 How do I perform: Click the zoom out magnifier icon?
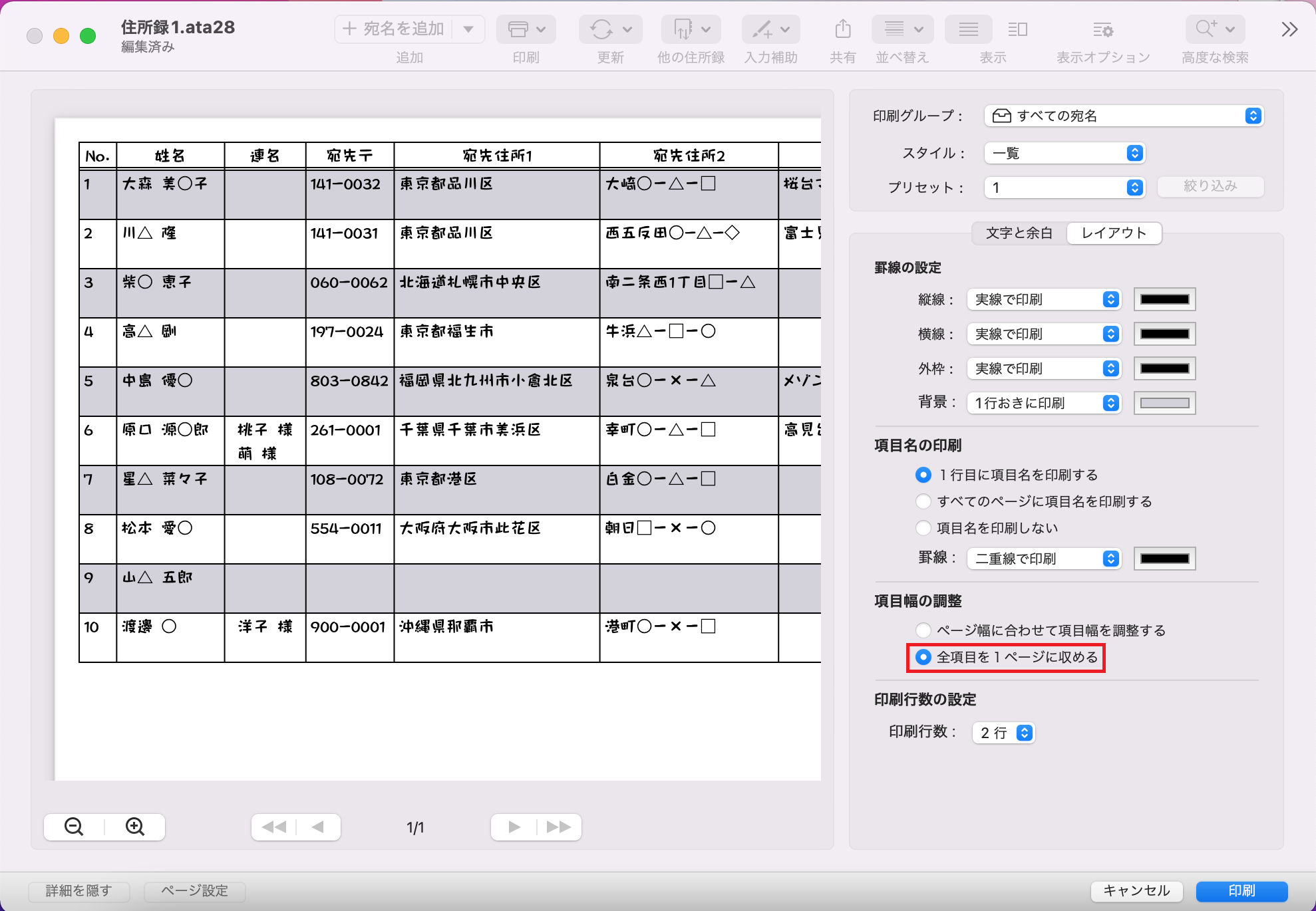(x=74, y=827)
